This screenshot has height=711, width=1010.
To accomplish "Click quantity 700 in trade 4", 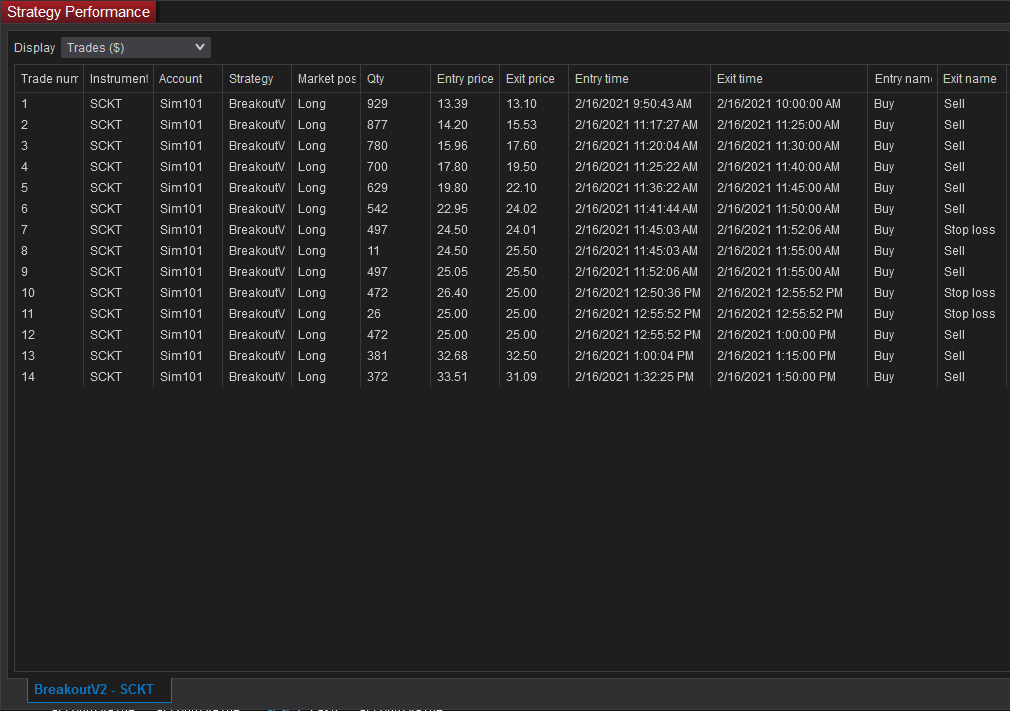I will pyautogui.click(x=377, y=167).
